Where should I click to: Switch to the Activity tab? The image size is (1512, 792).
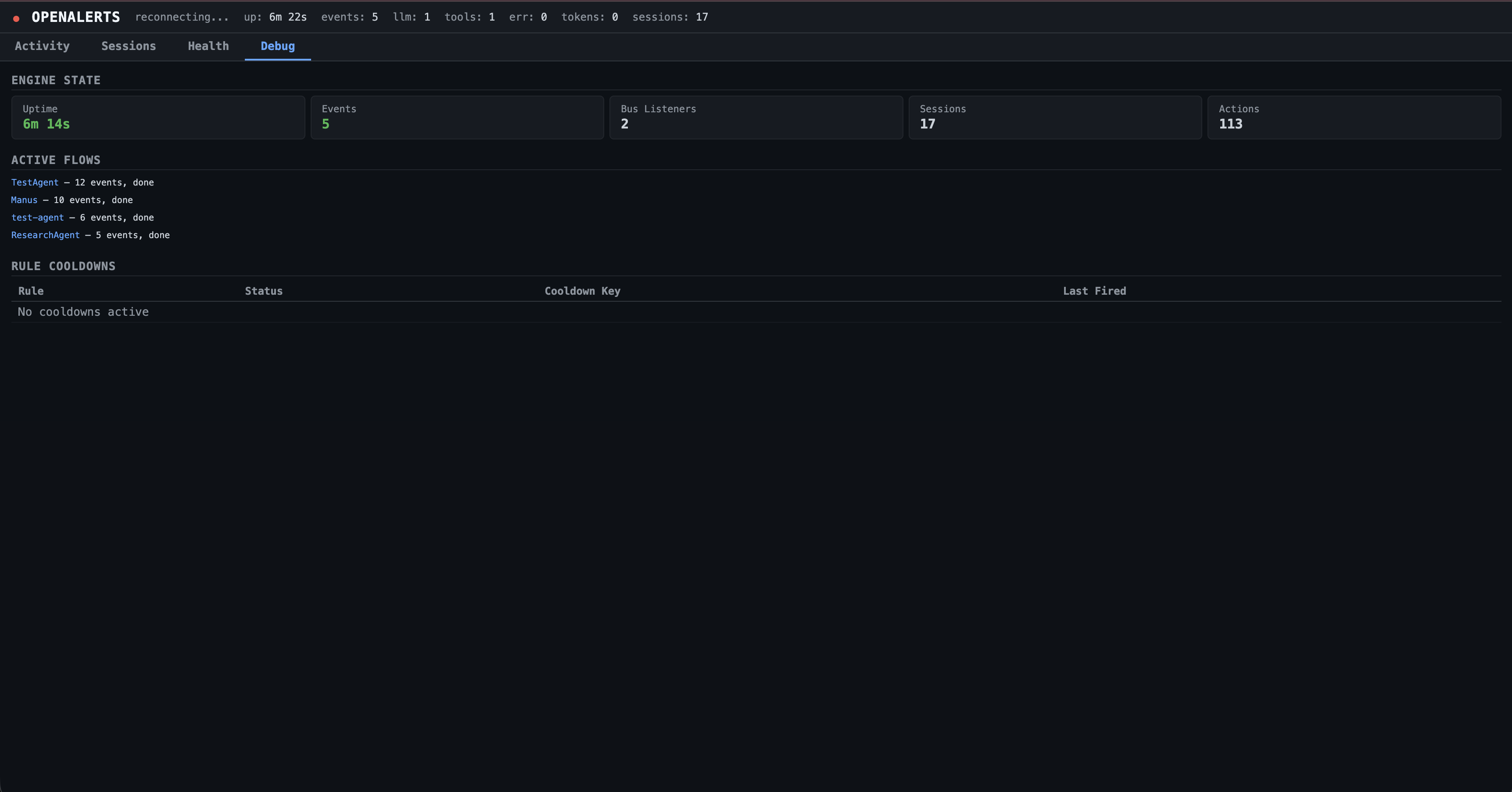pos(42,46)
